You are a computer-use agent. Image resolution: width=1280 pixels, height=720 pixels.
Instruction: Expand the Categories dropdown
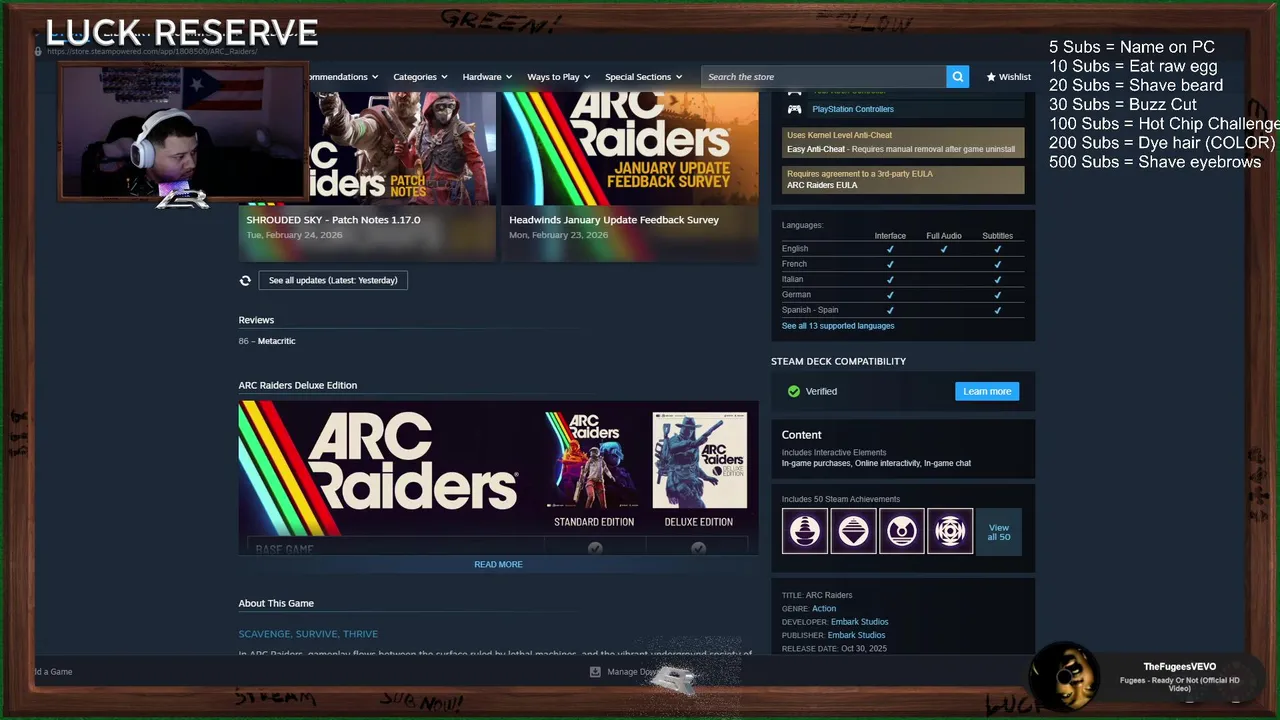click(420, 77)
